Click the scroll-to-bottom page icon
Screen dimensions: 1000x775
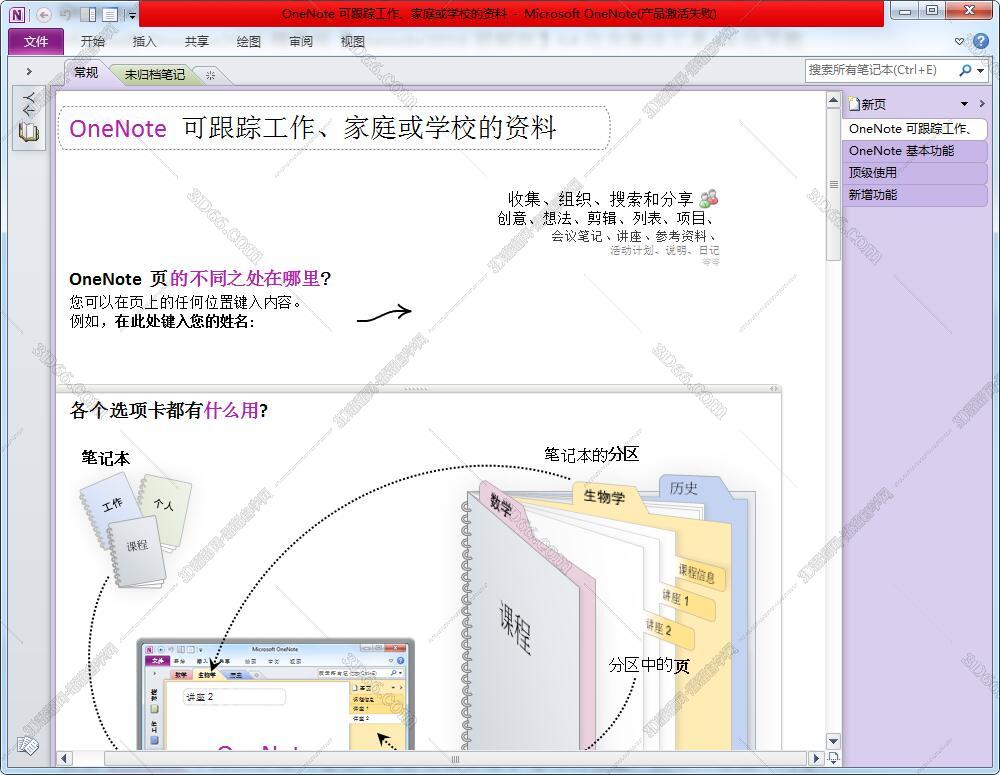point(833,758)
